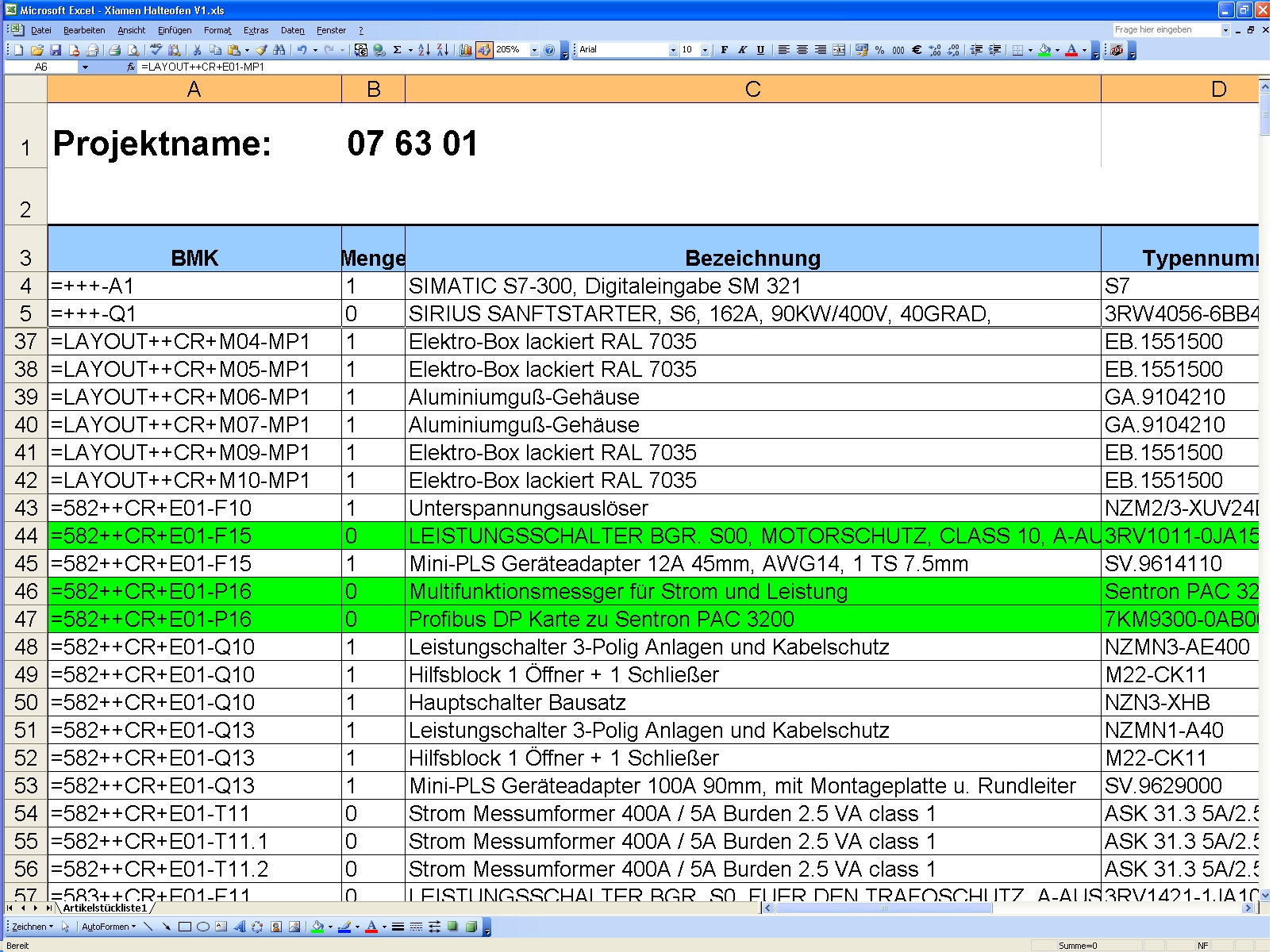Select column header A
The height and width of the screenshot is (952, 1273).
click(x=194, y=89)
